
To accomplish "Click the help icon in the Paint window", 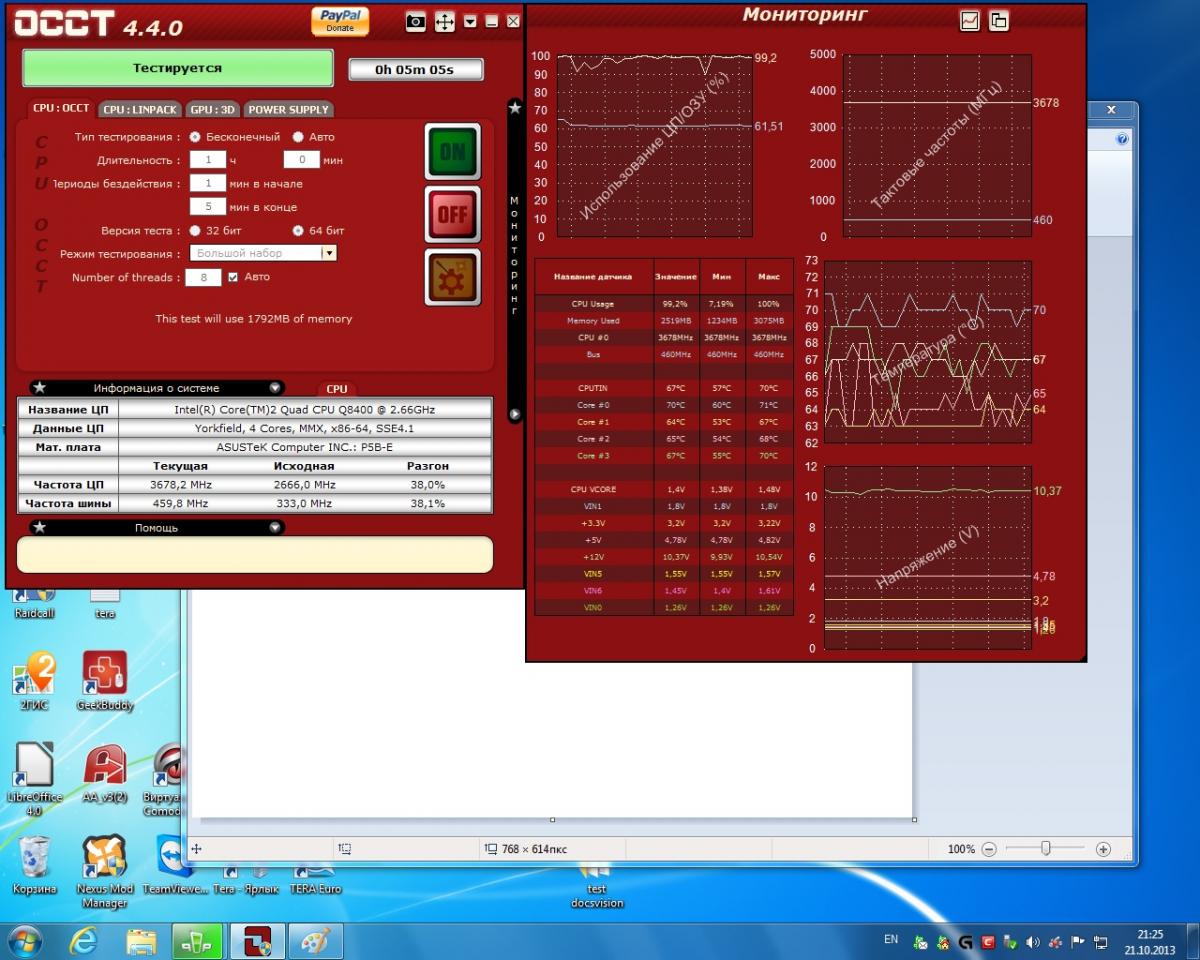I will point(1121,139).
